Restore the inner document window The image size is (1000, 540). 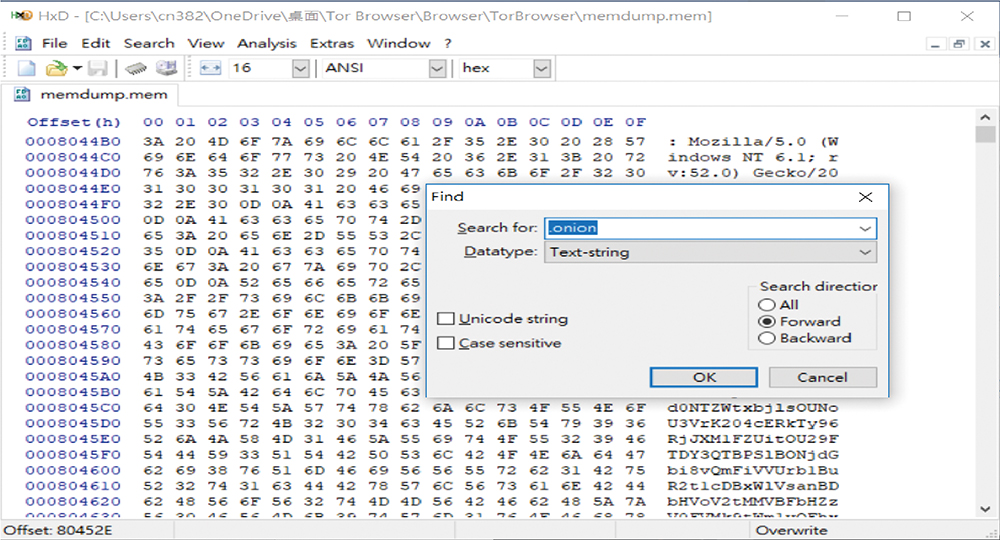tap(959, 44)
